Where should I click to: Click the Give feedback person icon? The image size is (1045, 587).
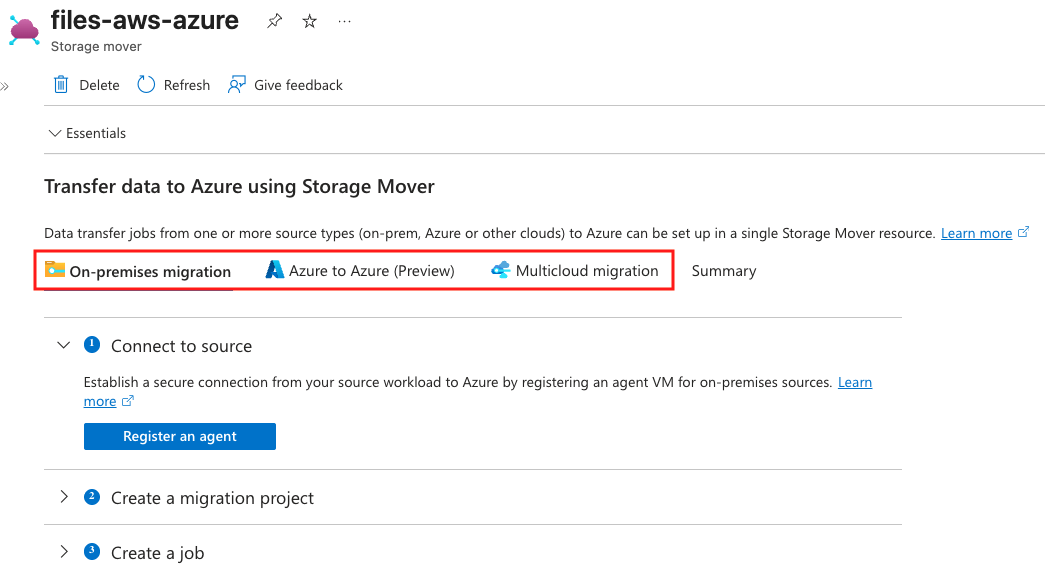click(x=237, y=85)
